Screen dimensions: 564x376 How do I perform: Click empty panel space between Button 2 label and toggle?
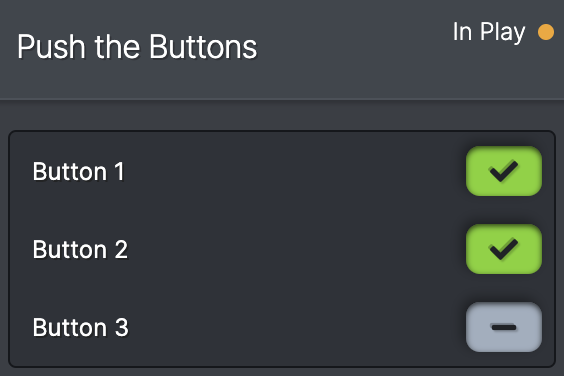coord(295,249)
